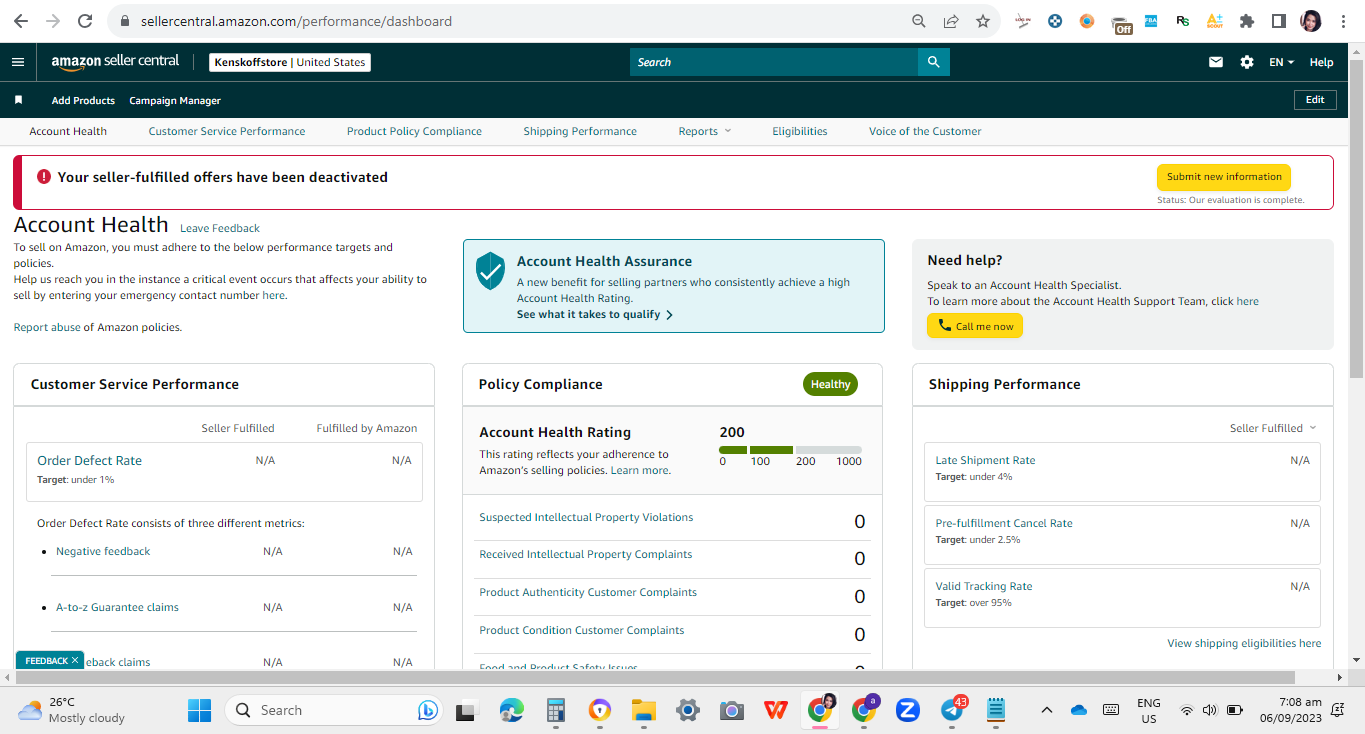Open the Negative feedback metric link
Viewport: 1365px width, 734px height.
(x=103, y=551)
